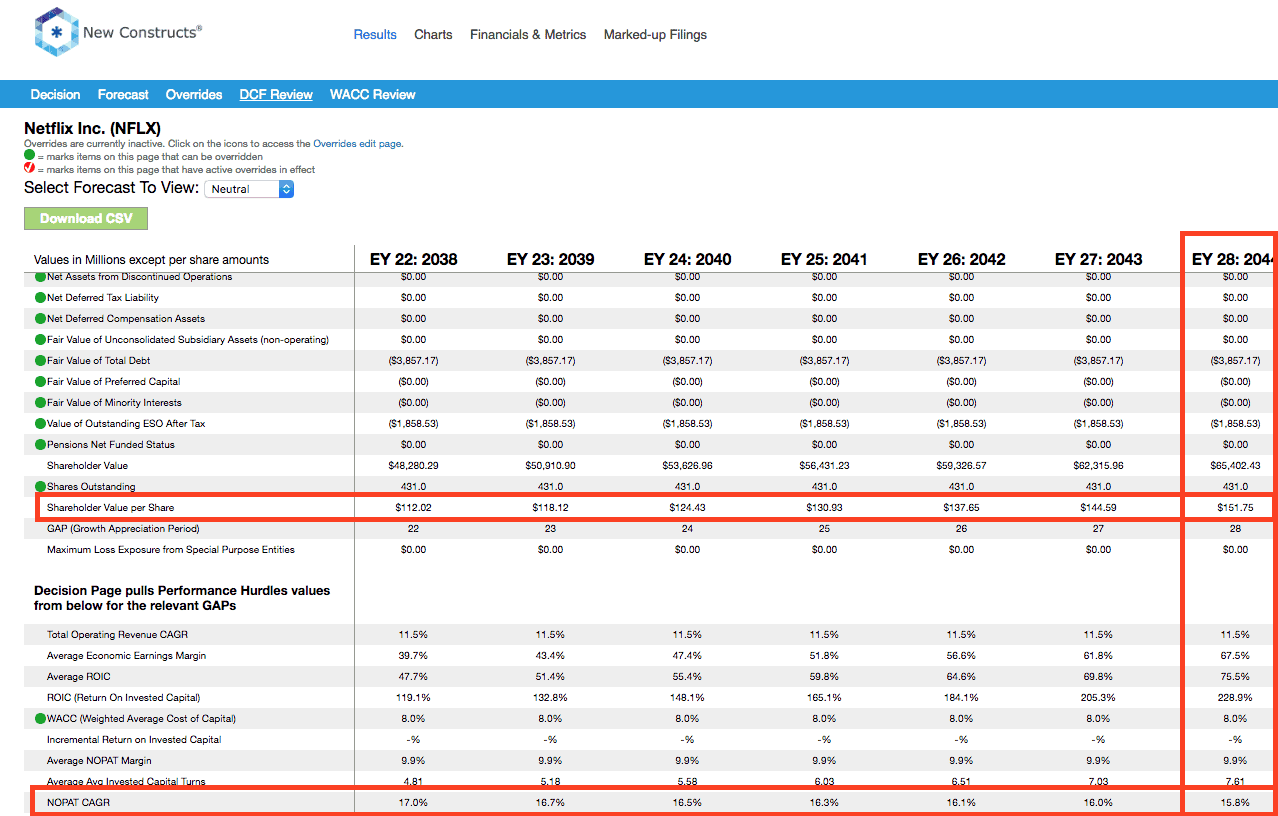This screenshot has height=816, width=1278.
Task: Select Shareholder Value cell $56,431.23
Action: point(824,466)
